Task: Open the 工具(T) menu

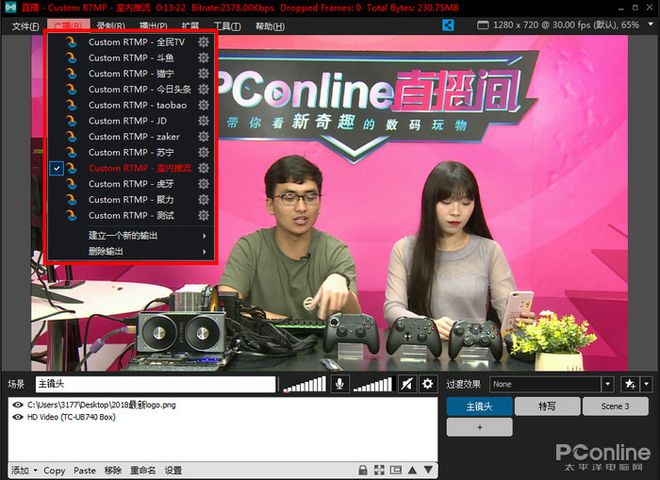Action: tap(227, 26)
